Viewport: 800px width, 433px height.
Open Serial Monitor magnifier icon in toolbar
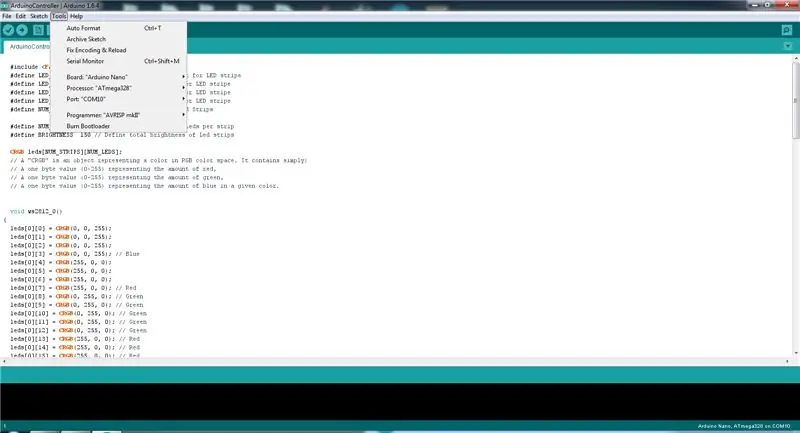pos(787,30)
